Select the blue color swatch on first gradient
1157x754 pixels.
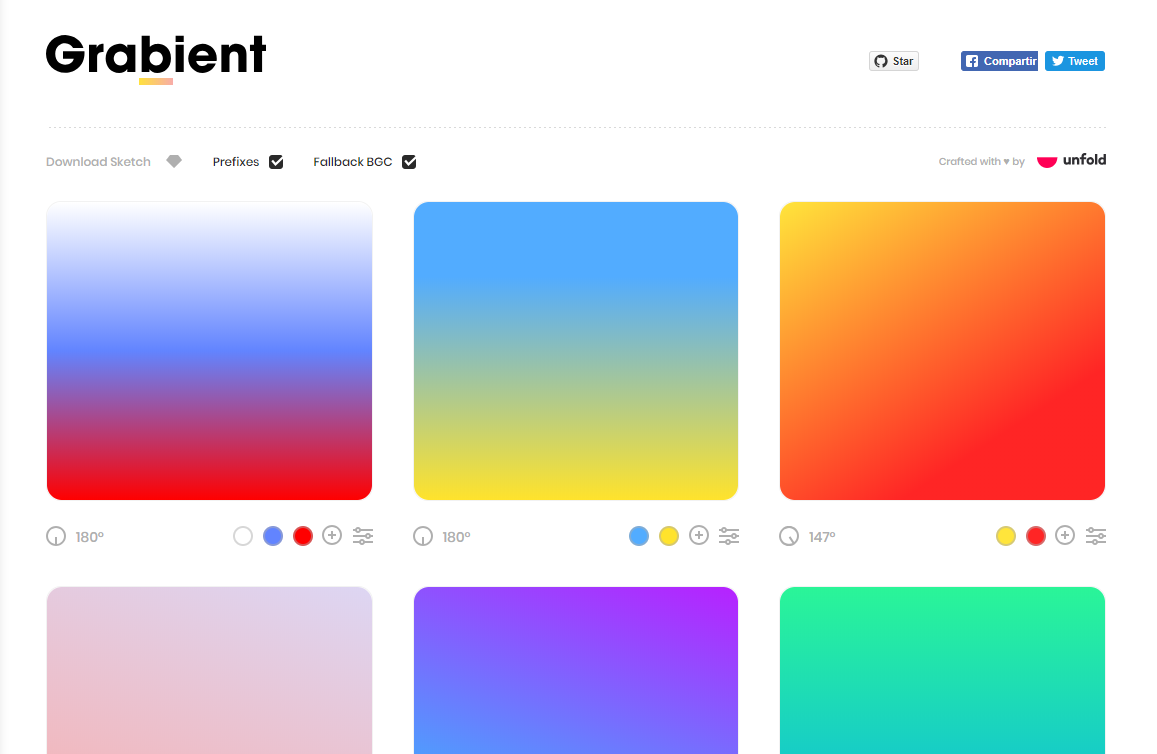273,536
